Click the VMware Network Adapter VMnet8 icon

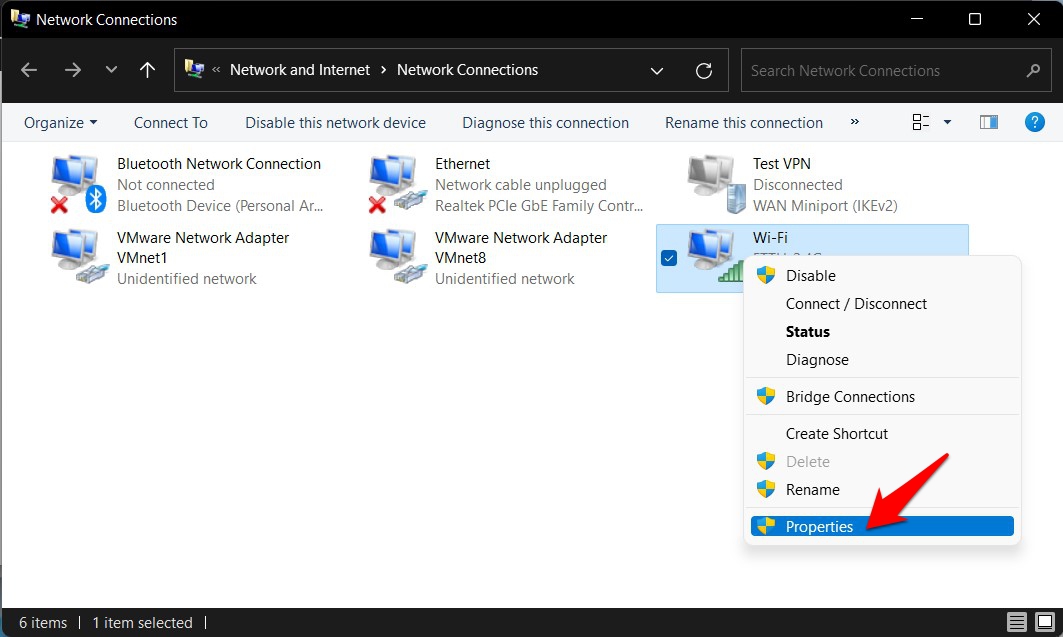click(396, 258)
